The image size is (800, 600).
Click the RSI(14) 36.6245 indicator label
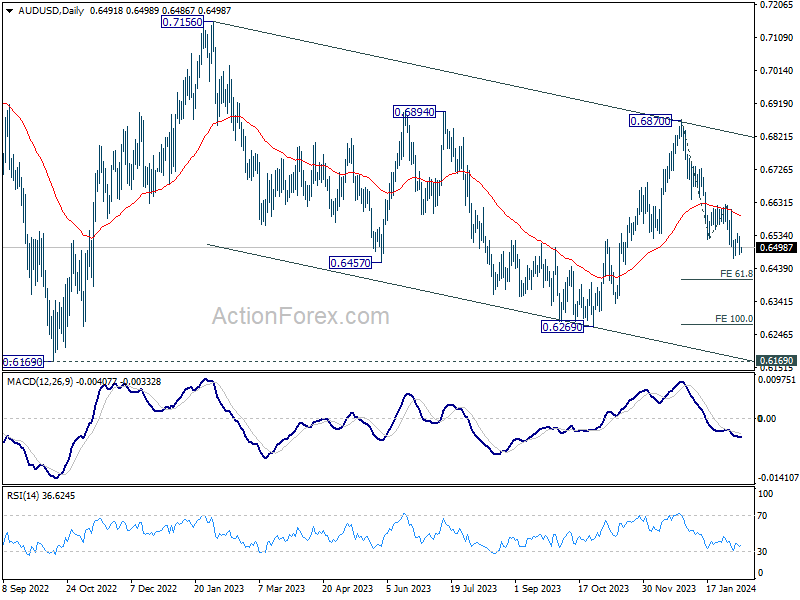point(41,495)
